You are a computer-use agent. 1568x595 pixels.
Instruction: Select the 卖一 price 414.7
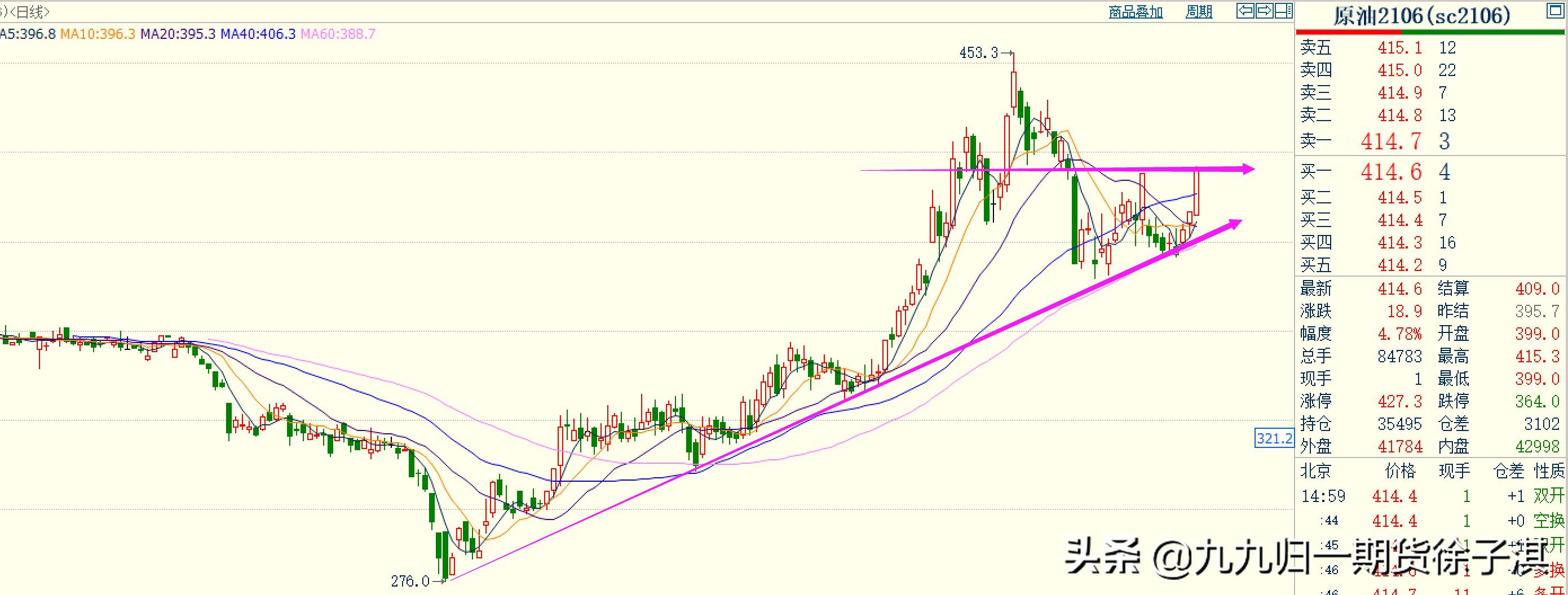(x=1391, y=141)
